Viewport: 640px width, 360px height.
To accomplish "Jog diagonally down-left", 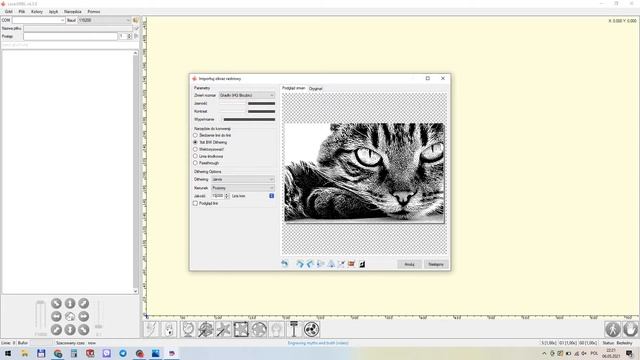I will coord(56,329).
